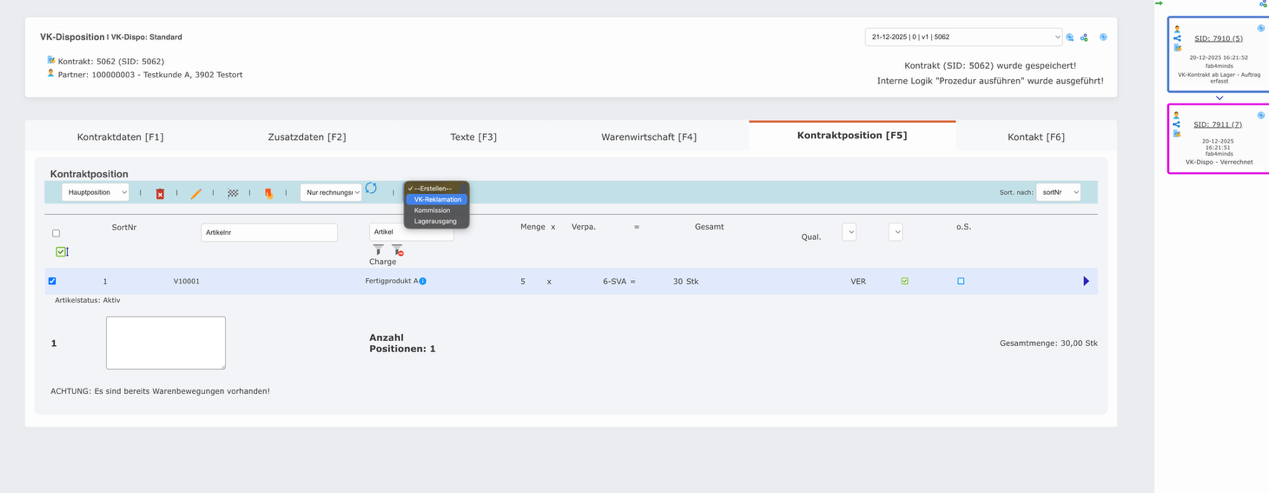1269x493 pixels.
Task: Click the person icon in SID 7911 card
Action: coord(1177,115)
